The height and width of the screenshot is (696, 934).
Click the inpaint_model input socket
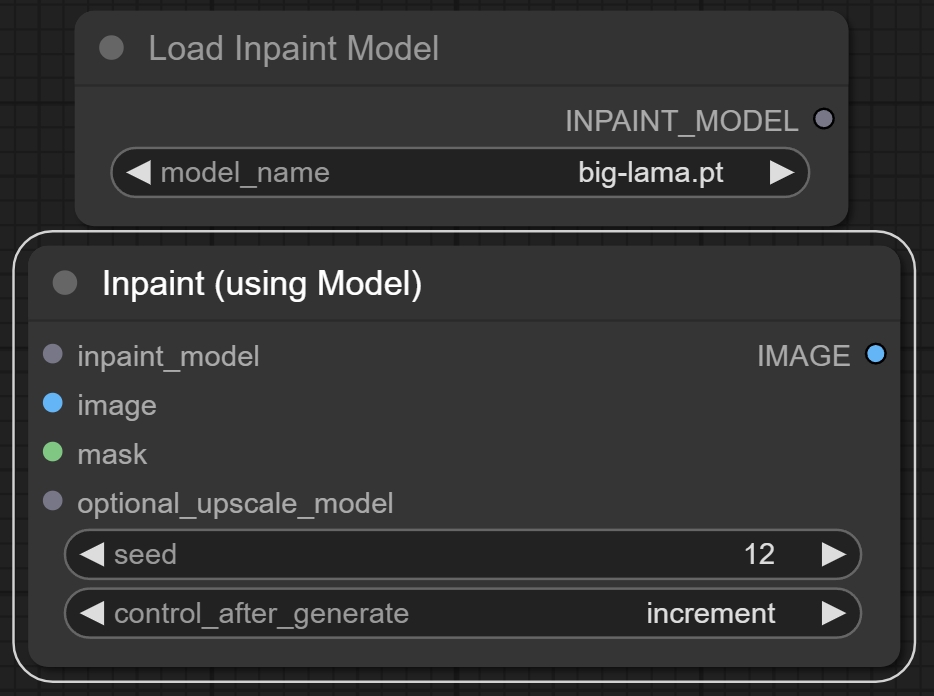pyautogui.click(x=54, y=354)
